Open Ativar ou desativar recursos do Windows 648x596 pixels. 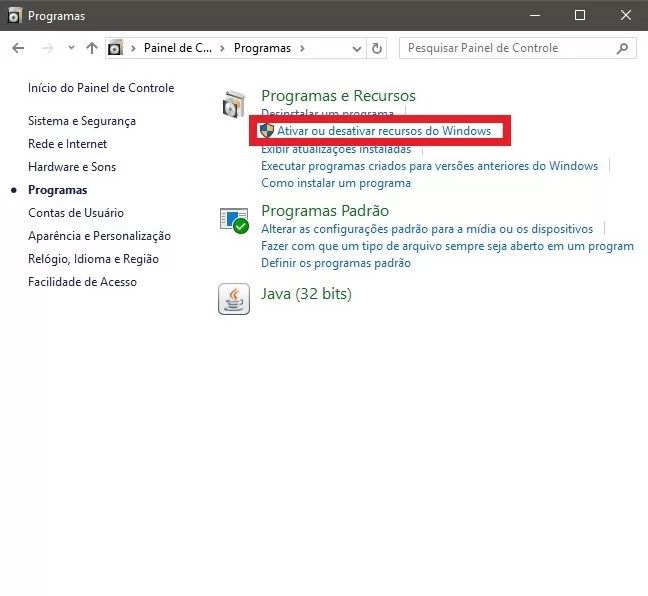384,131
